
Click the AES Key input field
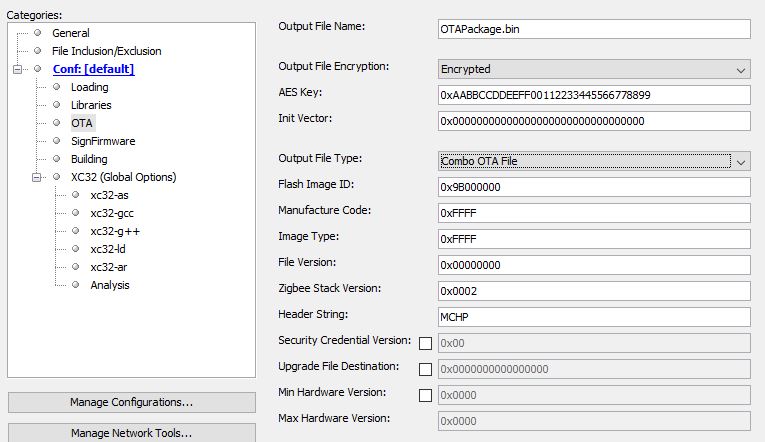click(594, 95)
